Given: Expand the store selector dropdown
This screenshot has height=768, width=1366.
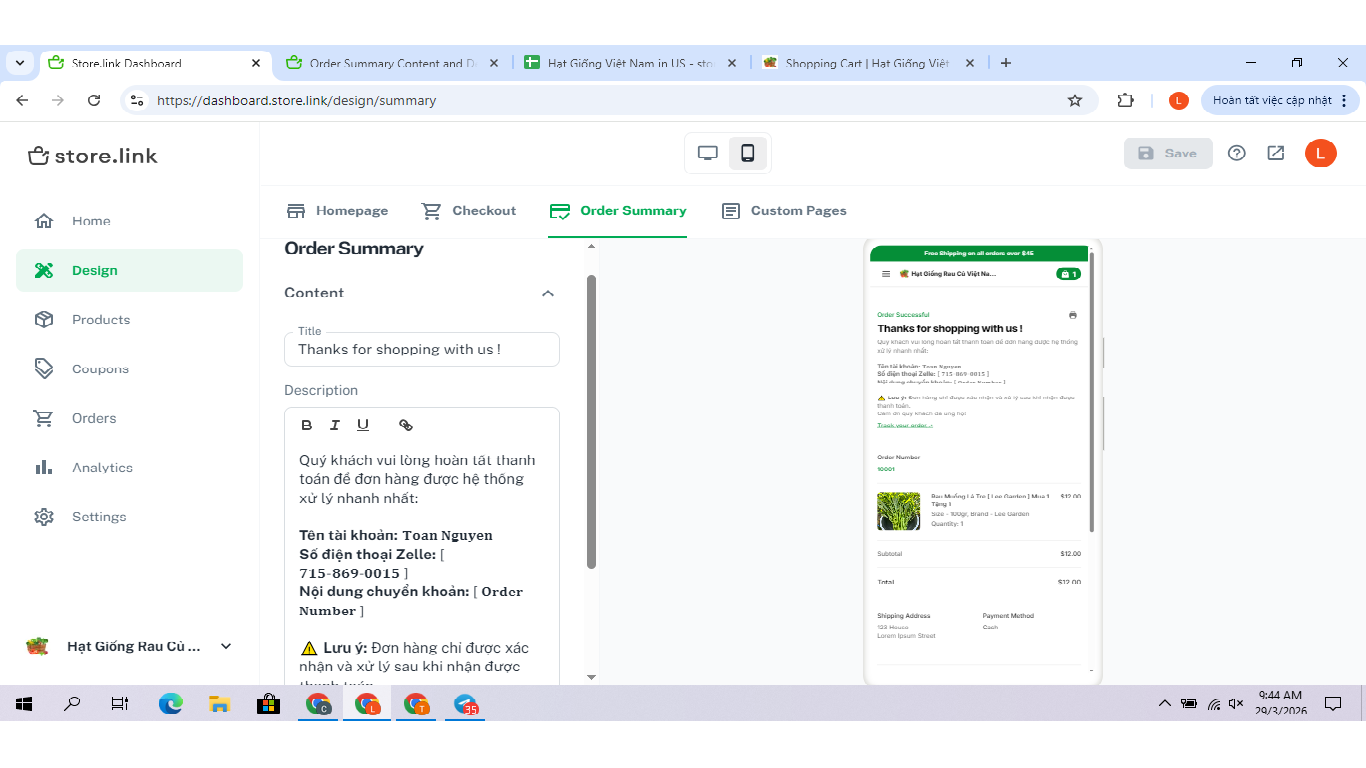Looking at the screenshot, I should [x=226, y=646].
